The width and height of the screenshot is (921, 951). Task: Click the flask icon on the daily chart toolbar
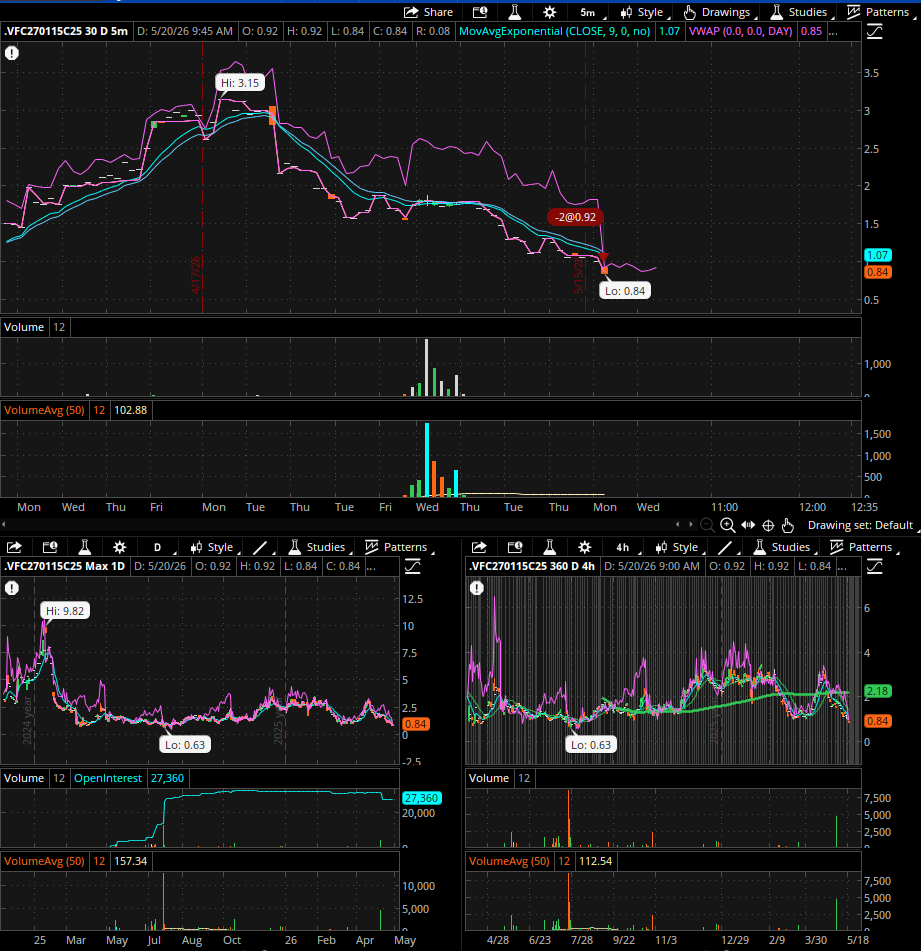point(85,547)
